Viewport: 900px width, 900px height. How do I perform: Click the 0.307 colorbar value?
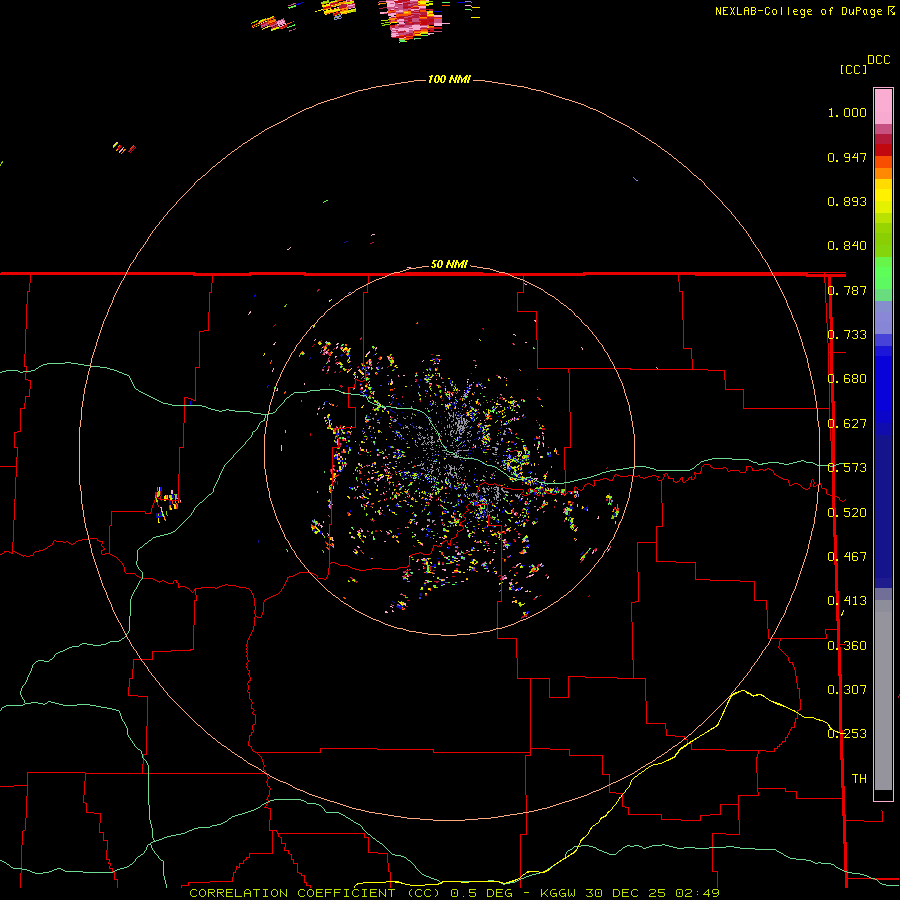847,690
